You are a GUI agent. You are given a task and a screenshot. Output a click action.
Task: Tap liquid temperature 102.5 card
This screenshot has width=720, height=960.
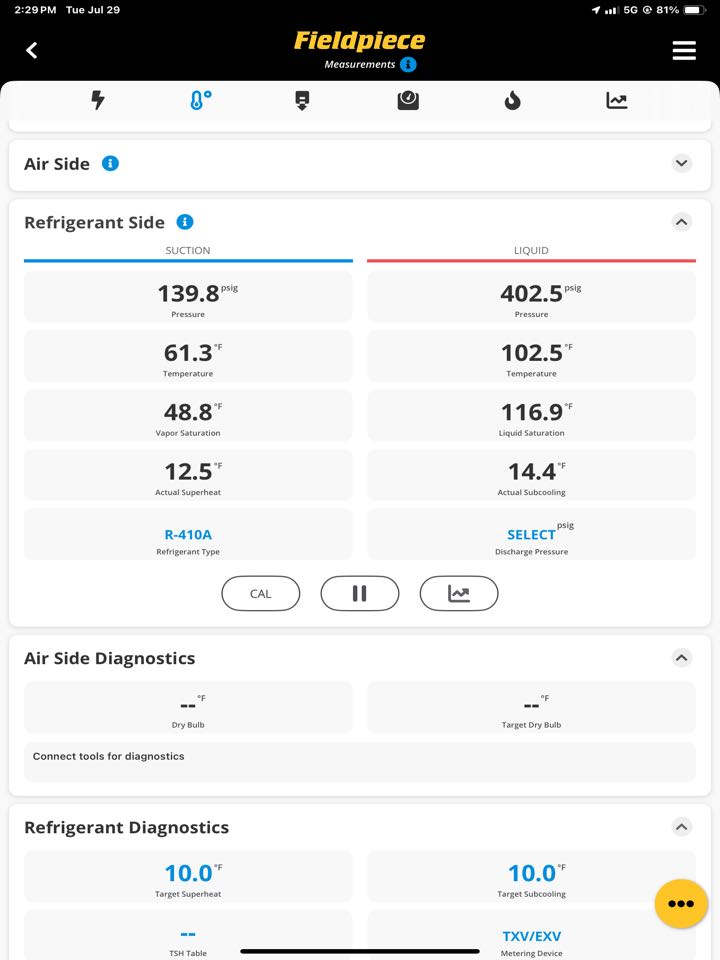[x=531, y=356]
